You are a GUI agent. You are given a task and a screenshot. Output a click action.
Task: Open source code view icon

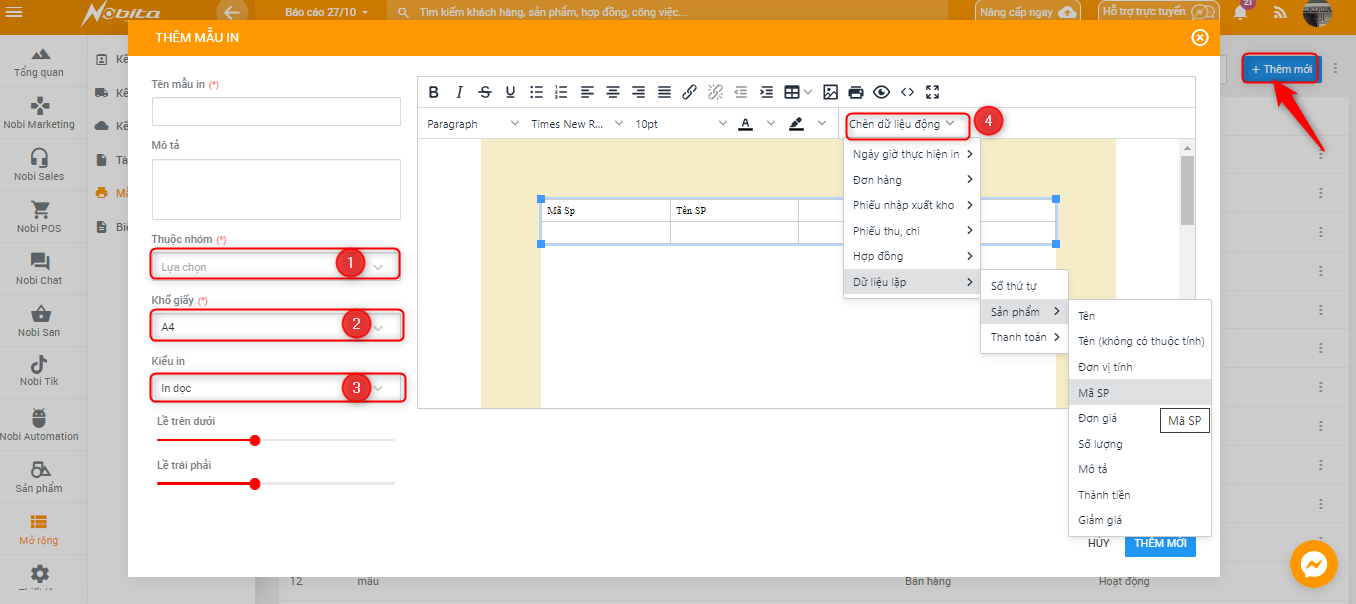pos(907,92)
